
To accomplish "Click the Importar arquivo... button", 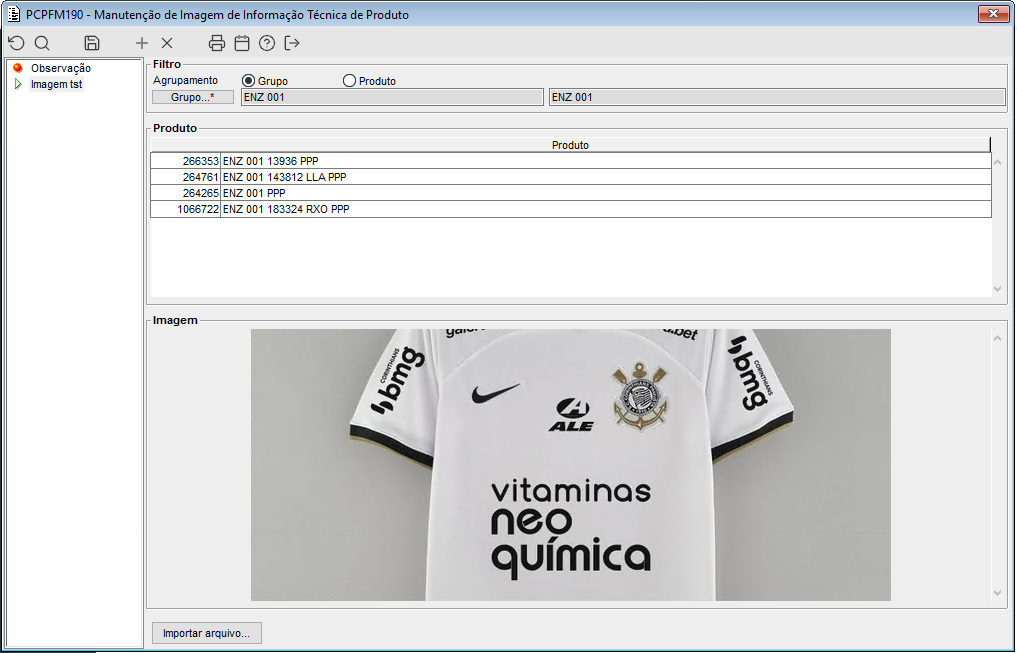I will 206,634.
